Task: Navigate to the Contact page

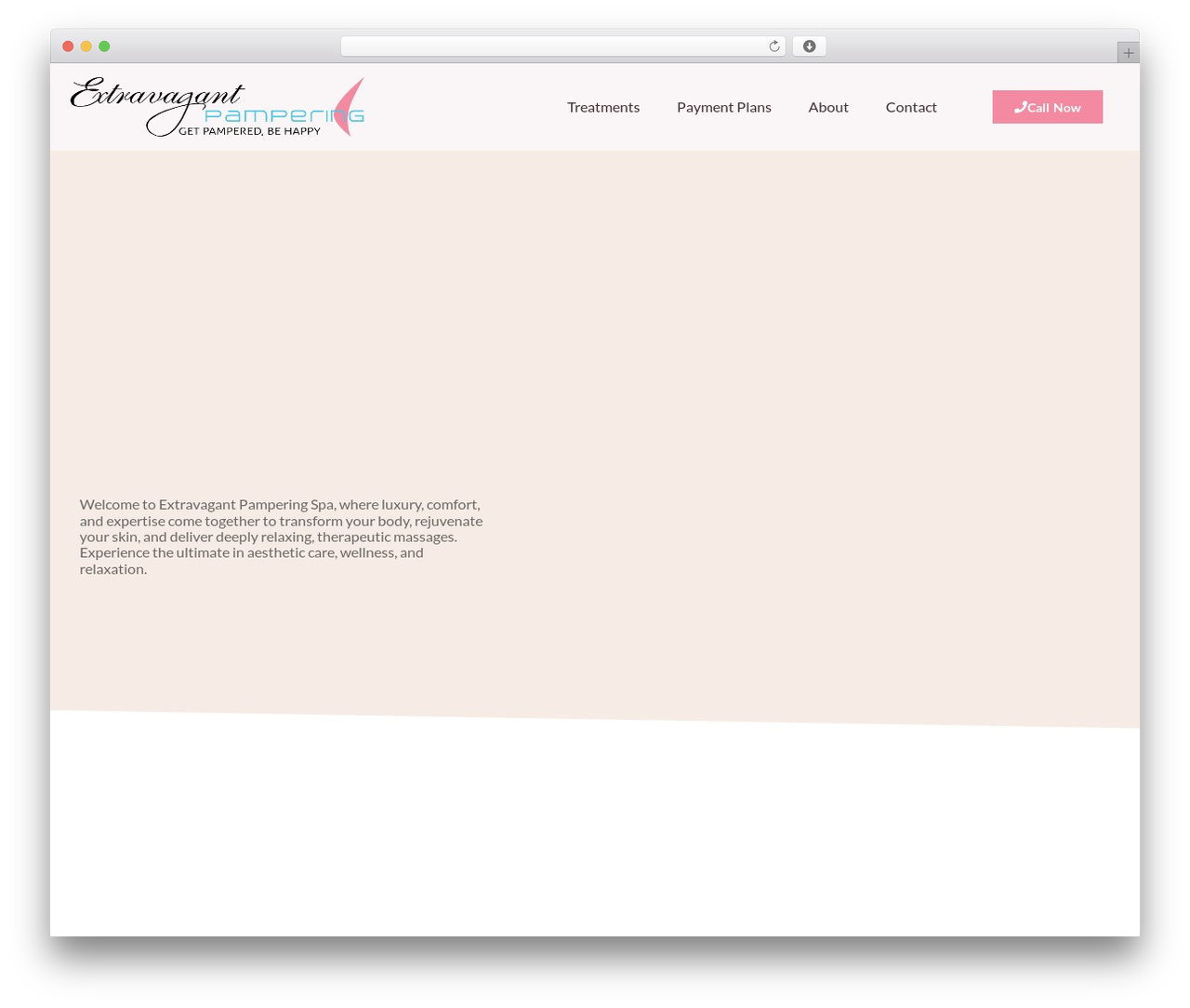Action: [911, 107]
